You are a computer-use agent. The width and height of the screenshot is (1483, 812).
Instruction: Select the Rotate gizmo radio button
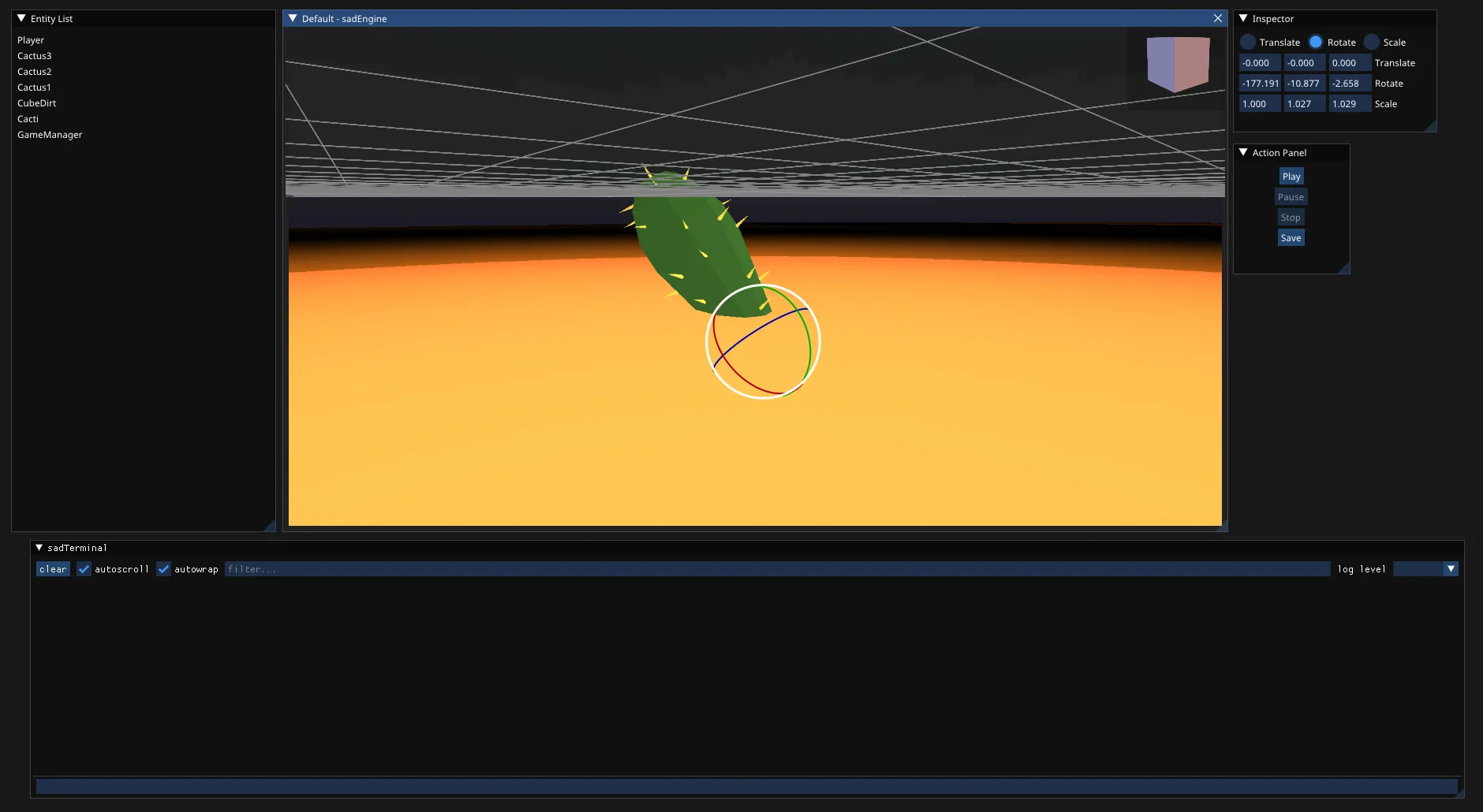(1316, 42)
